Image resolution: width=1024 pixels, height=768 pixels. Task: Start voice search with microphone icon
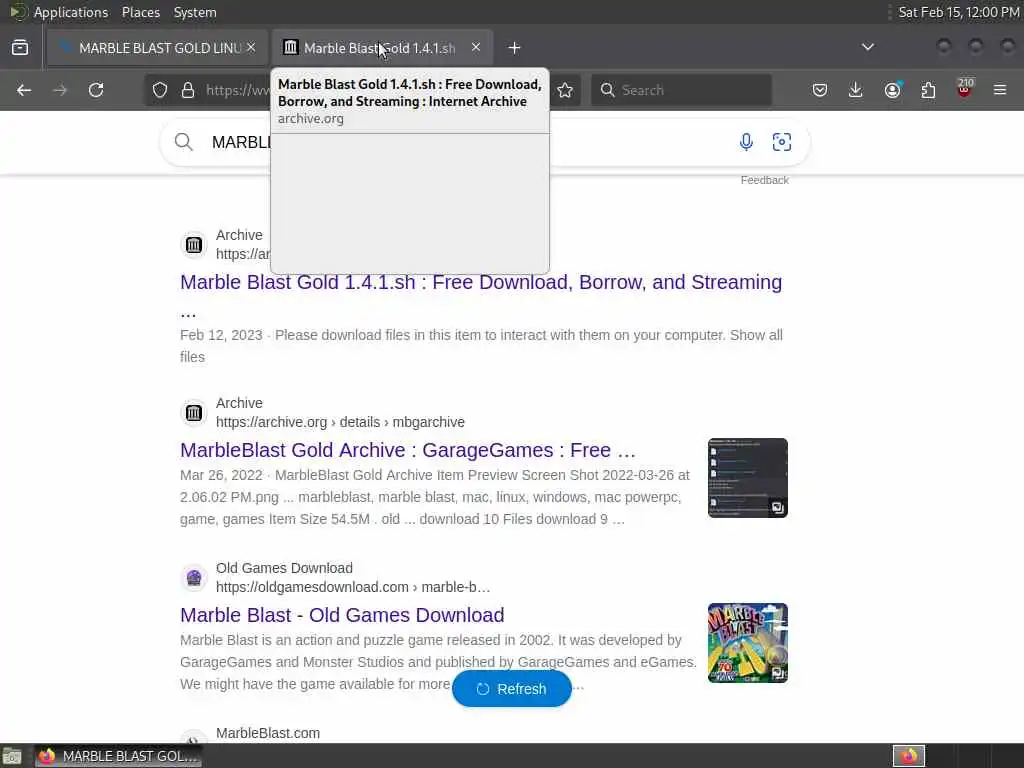[x=746, y=142]
